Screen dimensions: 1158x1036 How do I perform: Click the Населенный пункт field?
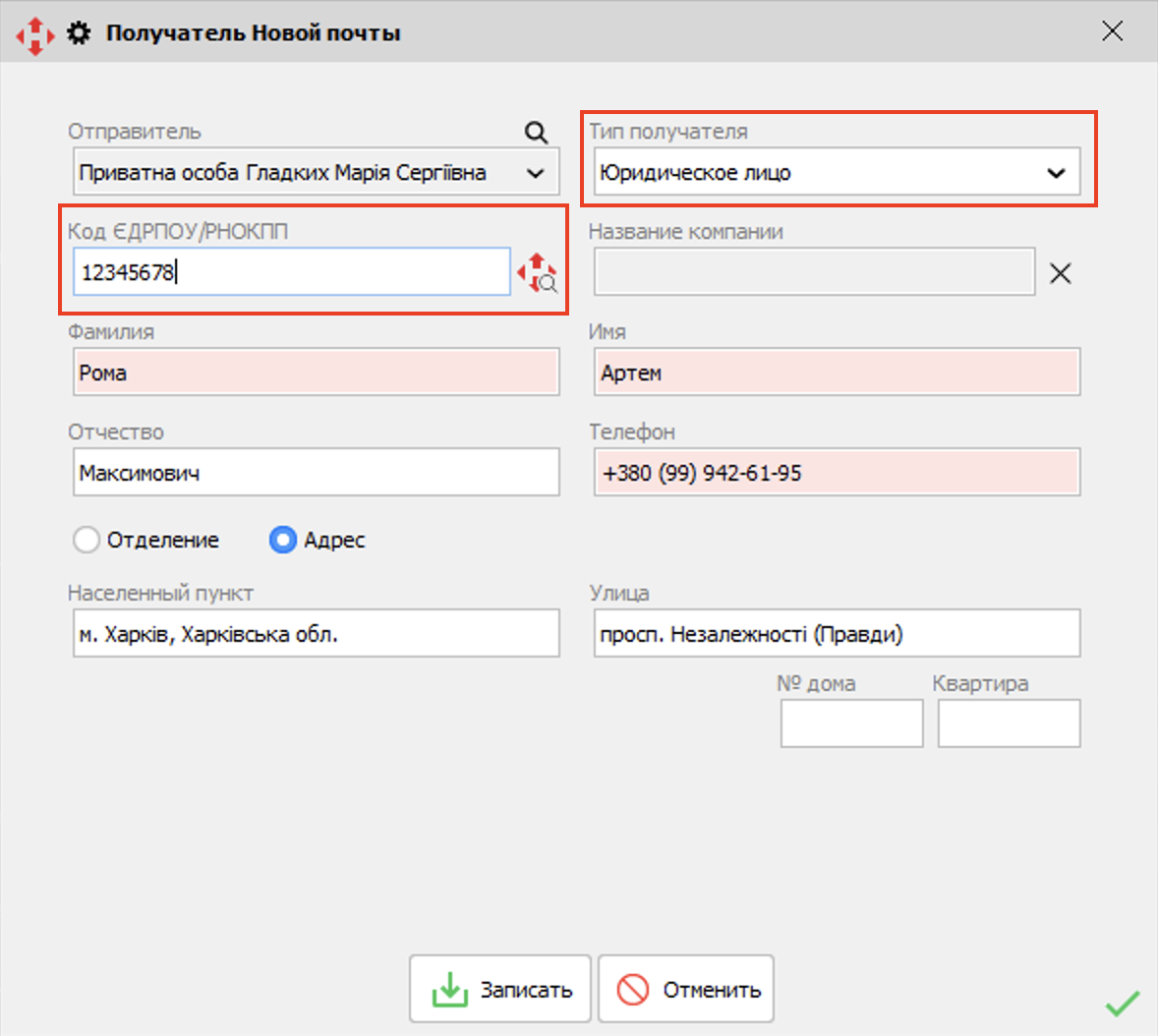[317, 633]
